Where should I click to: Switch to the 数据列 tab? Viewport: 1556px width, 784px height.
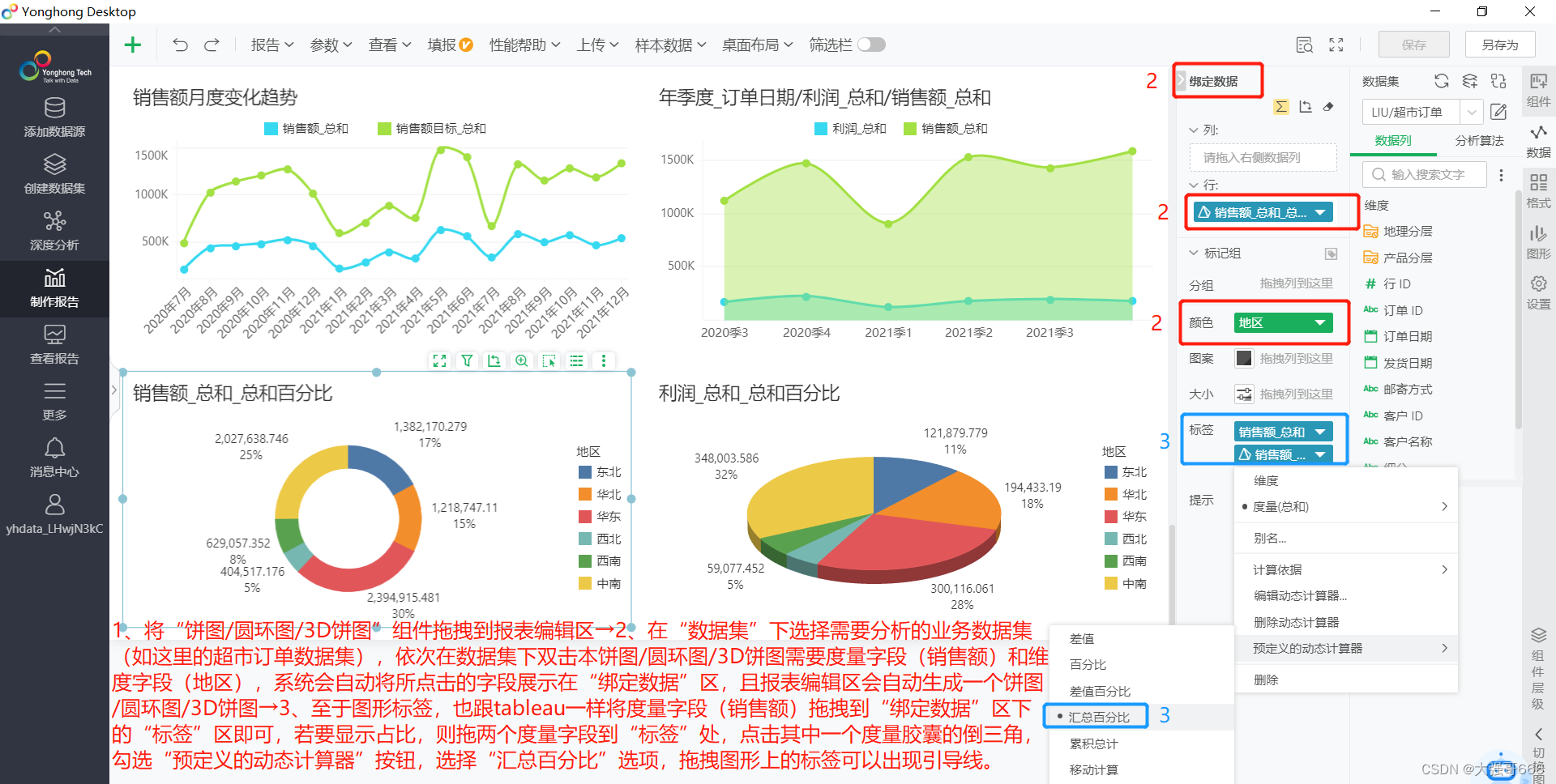pyautogui.click(x=1393, y=140)
